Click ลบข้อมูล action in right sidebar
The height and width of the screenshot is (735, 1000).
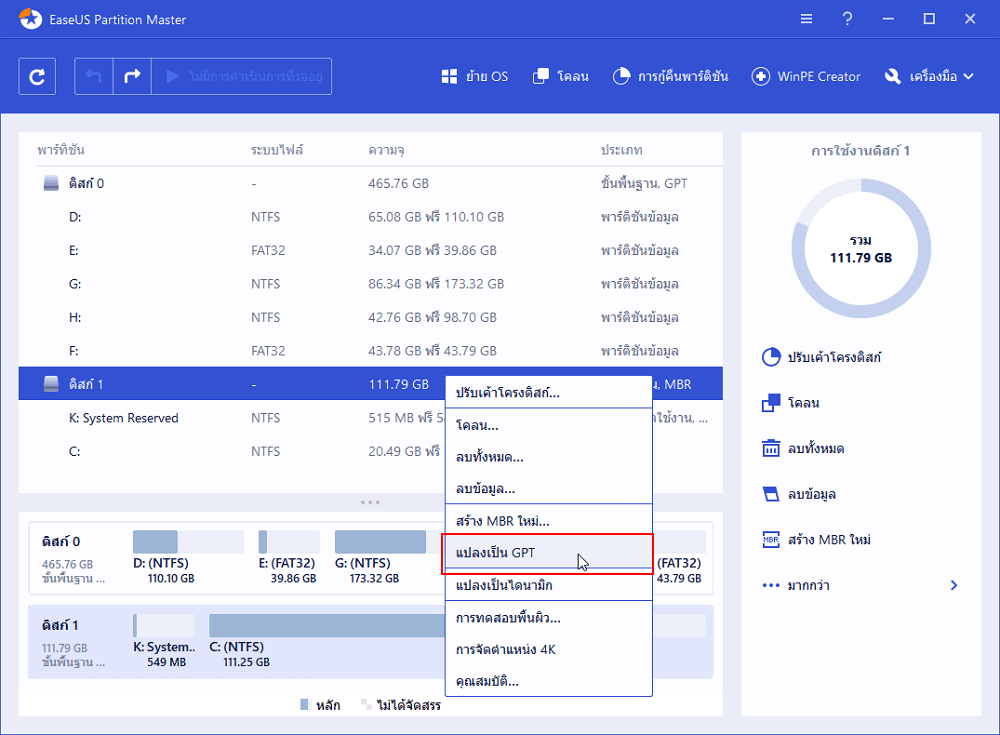799,494
